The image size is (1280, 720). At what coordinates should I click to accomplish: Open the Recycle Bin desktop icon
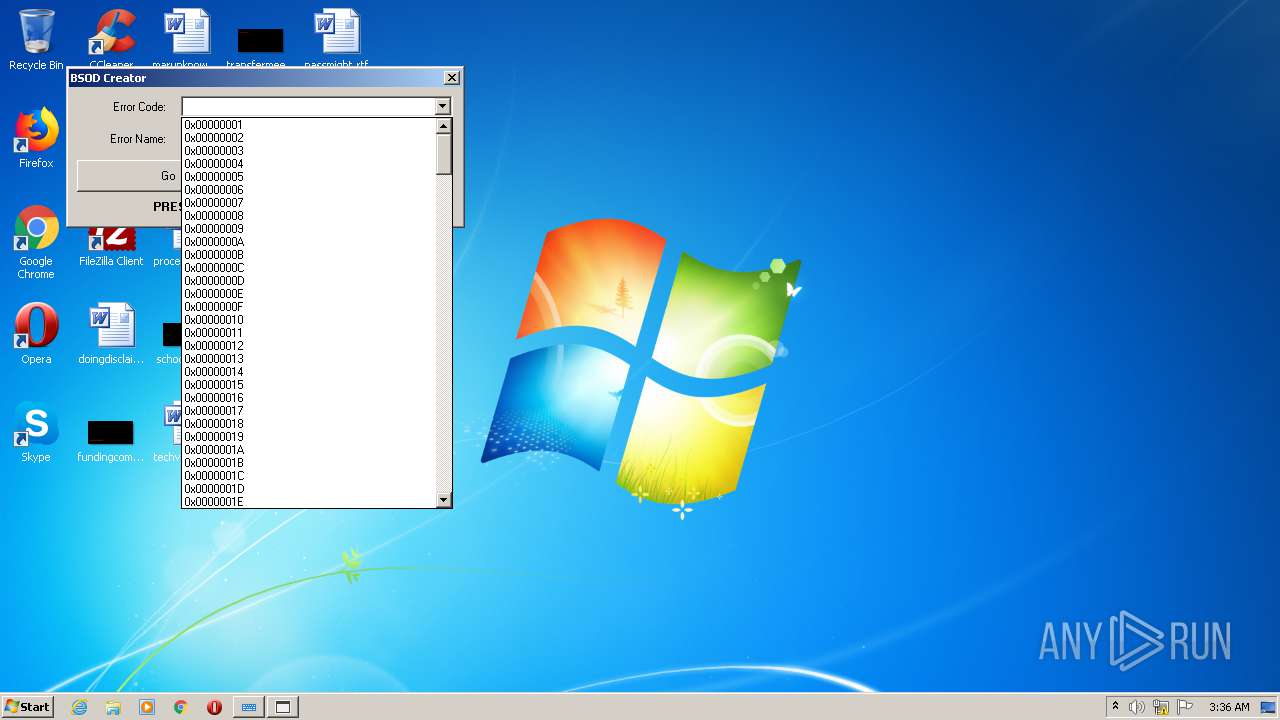36,38
